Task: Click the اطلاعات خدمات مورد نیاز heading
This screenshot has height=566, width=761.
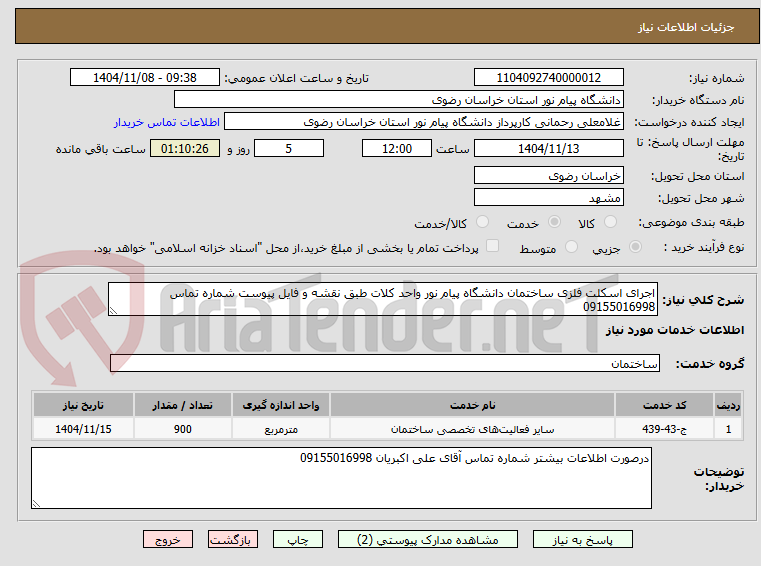Action: pos(675,330)
